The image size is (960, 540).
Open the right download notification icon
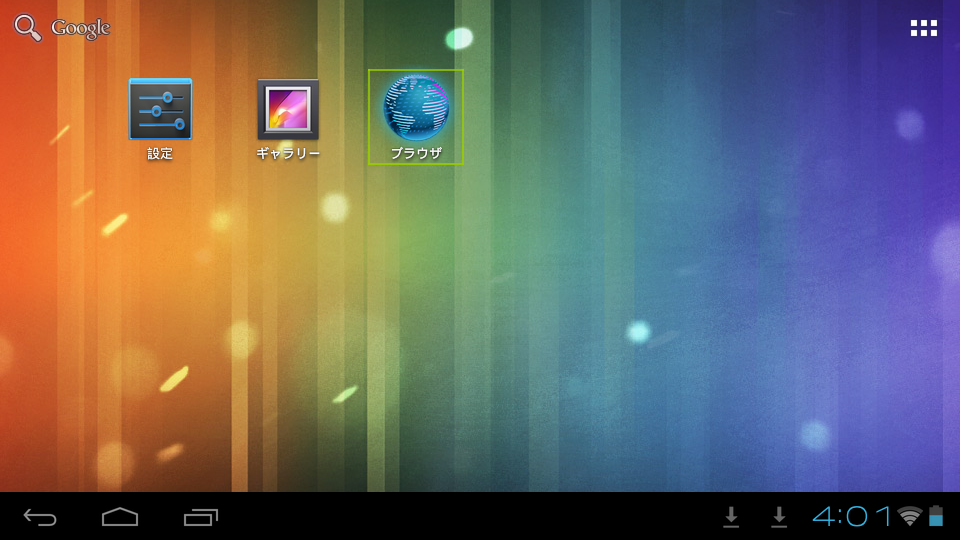click(x=779, y=516)
